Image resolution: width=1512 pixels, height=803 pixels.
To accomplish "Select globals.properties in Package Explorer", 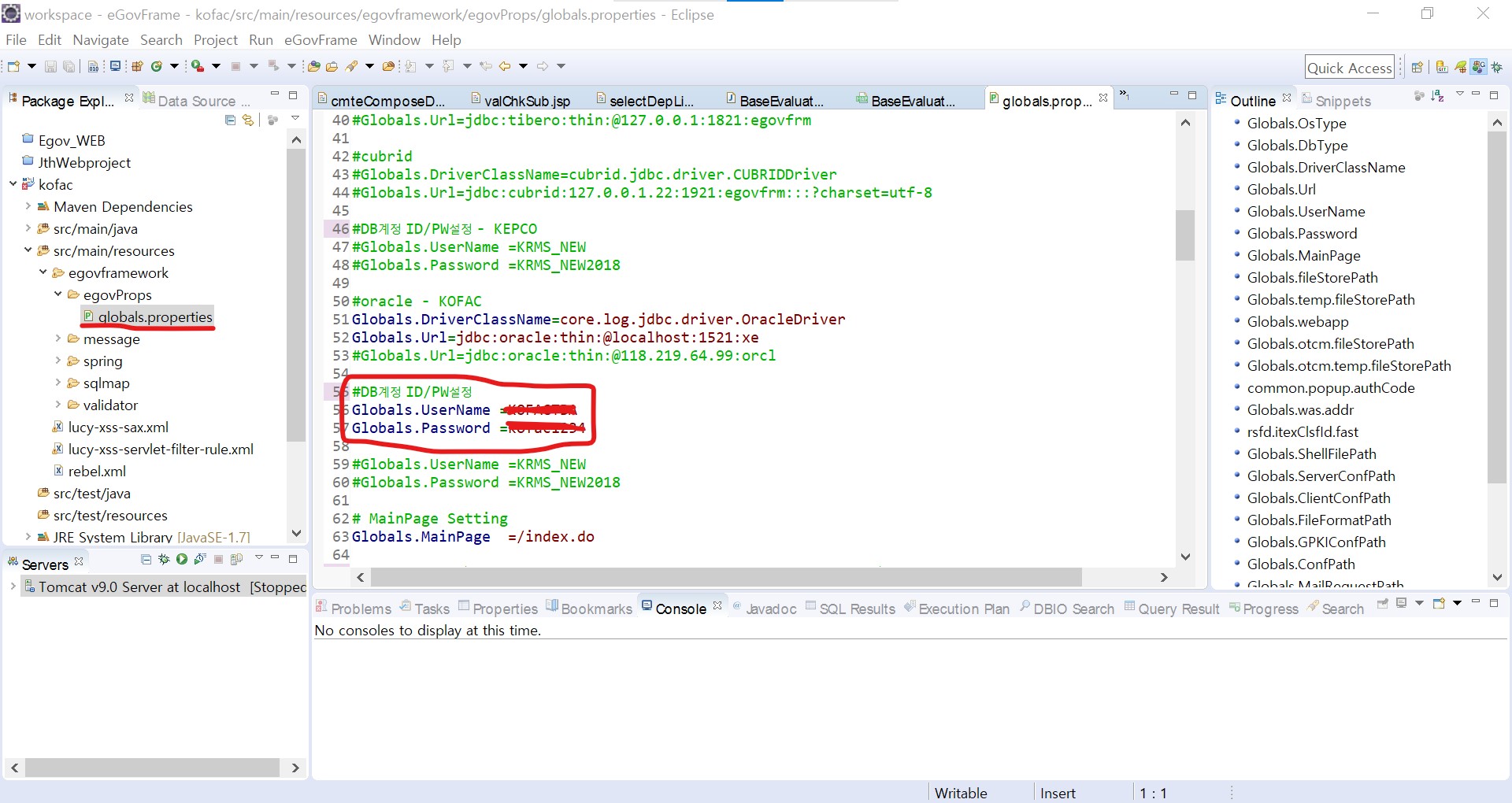I will pos(148,316).
